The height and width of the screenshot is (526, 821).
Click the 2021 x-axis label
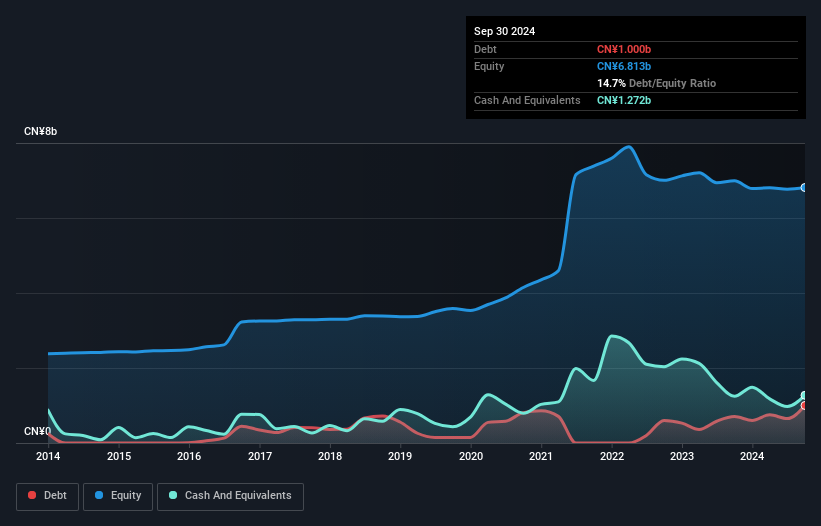click(x=541, y=456)
